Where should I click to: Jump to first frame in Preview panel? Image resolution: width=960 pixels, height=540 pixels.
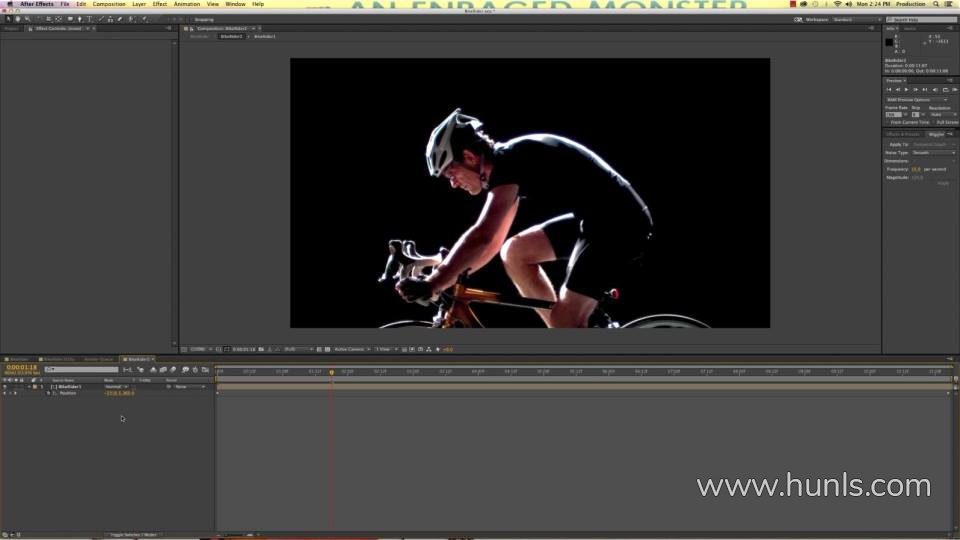(x=889, y=89)
